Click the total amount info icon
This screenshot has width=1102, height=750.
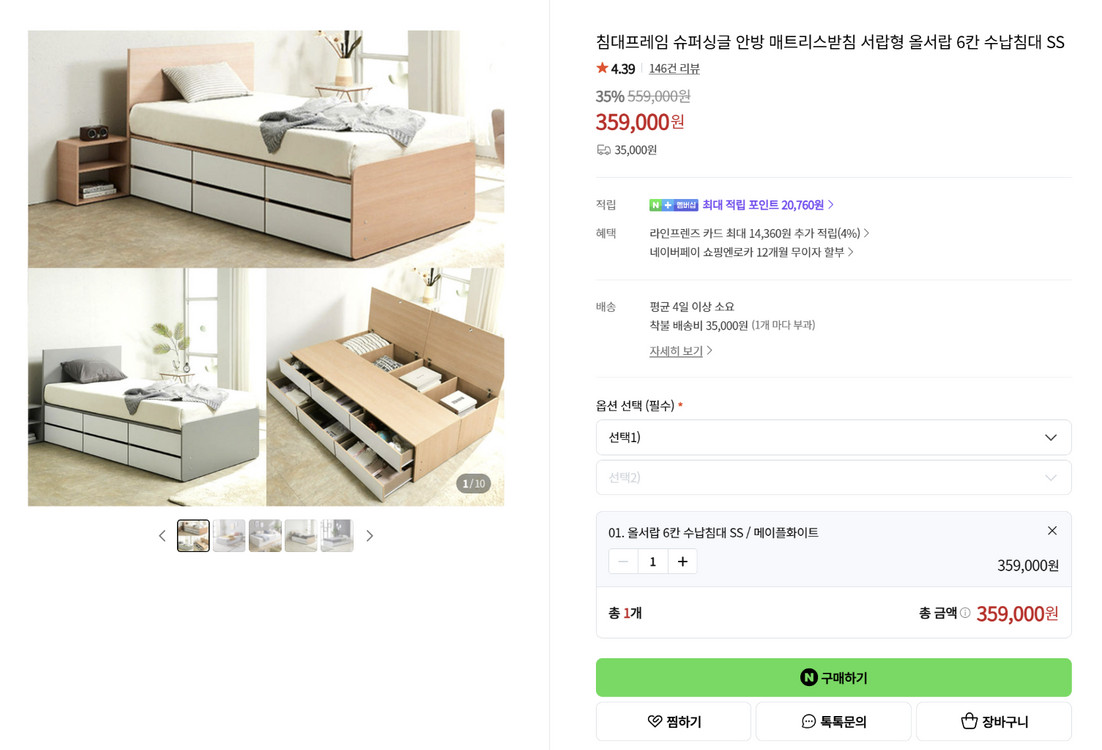tap(965, 613)
